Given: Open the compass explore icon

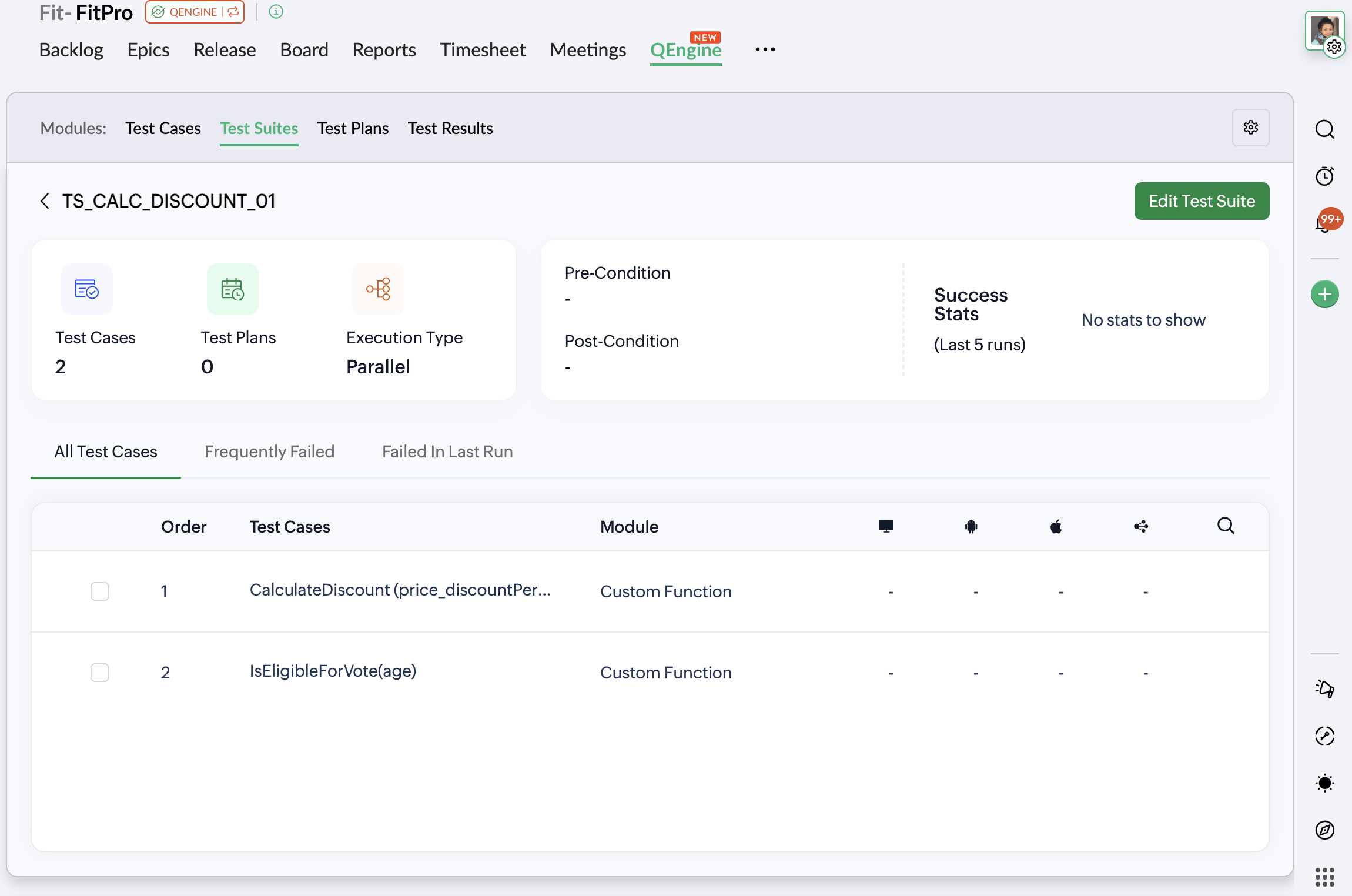Looking at the screenshot, I should click(1324, 830).
